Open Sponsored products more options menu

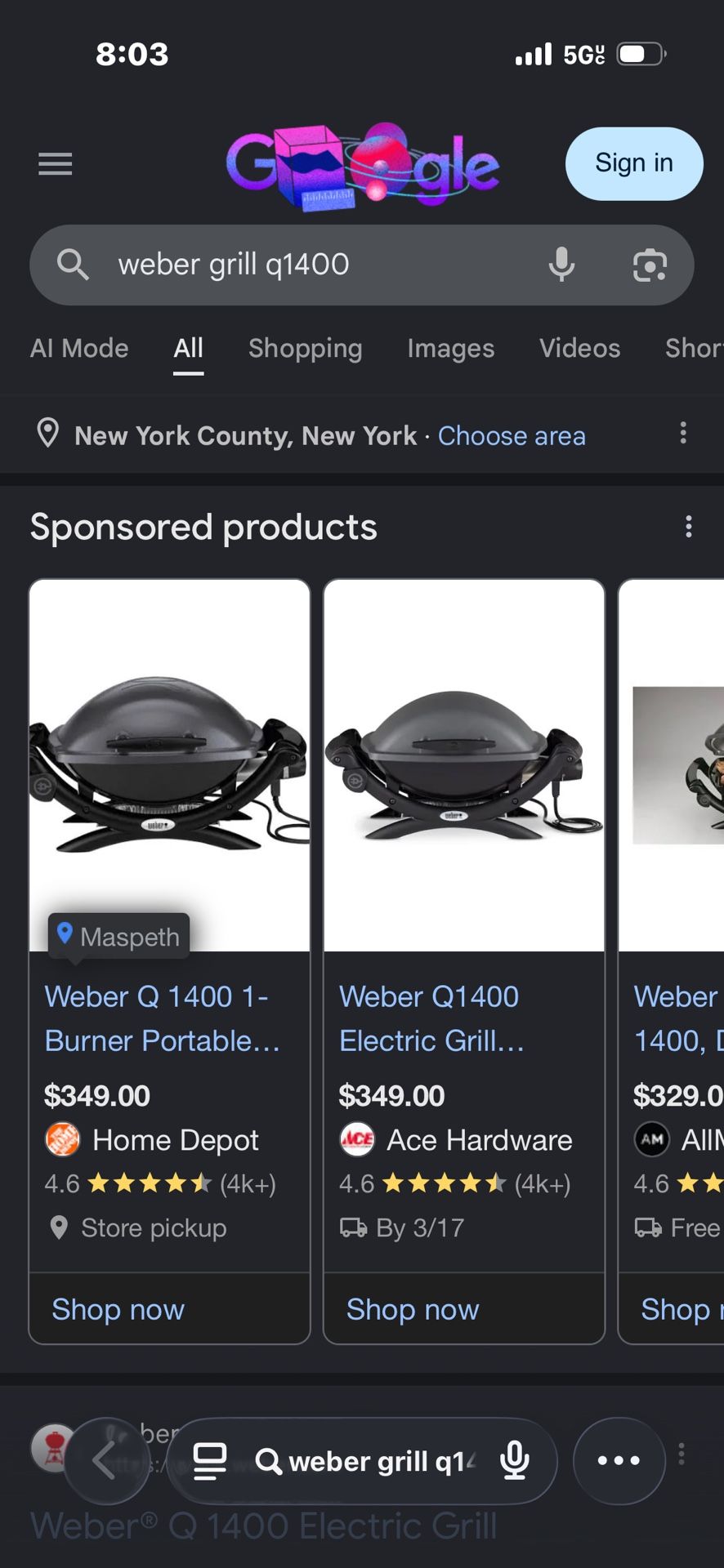pyautogui.click(x=689, y=527)
